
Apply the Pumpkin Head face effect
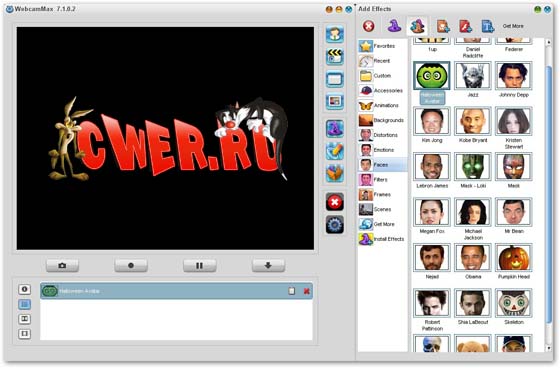point(514,258)
